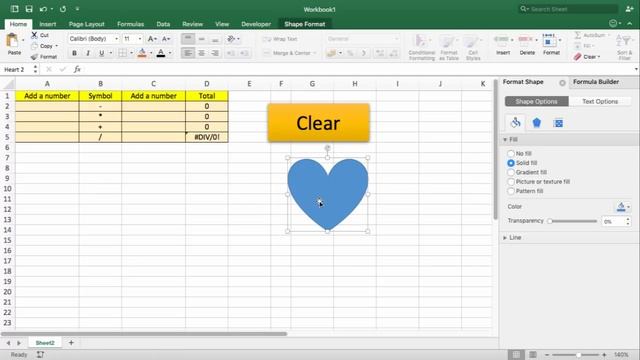Click the Transparency percentage stepper
This screenshot has width=640, height=360.
(627, 221)
